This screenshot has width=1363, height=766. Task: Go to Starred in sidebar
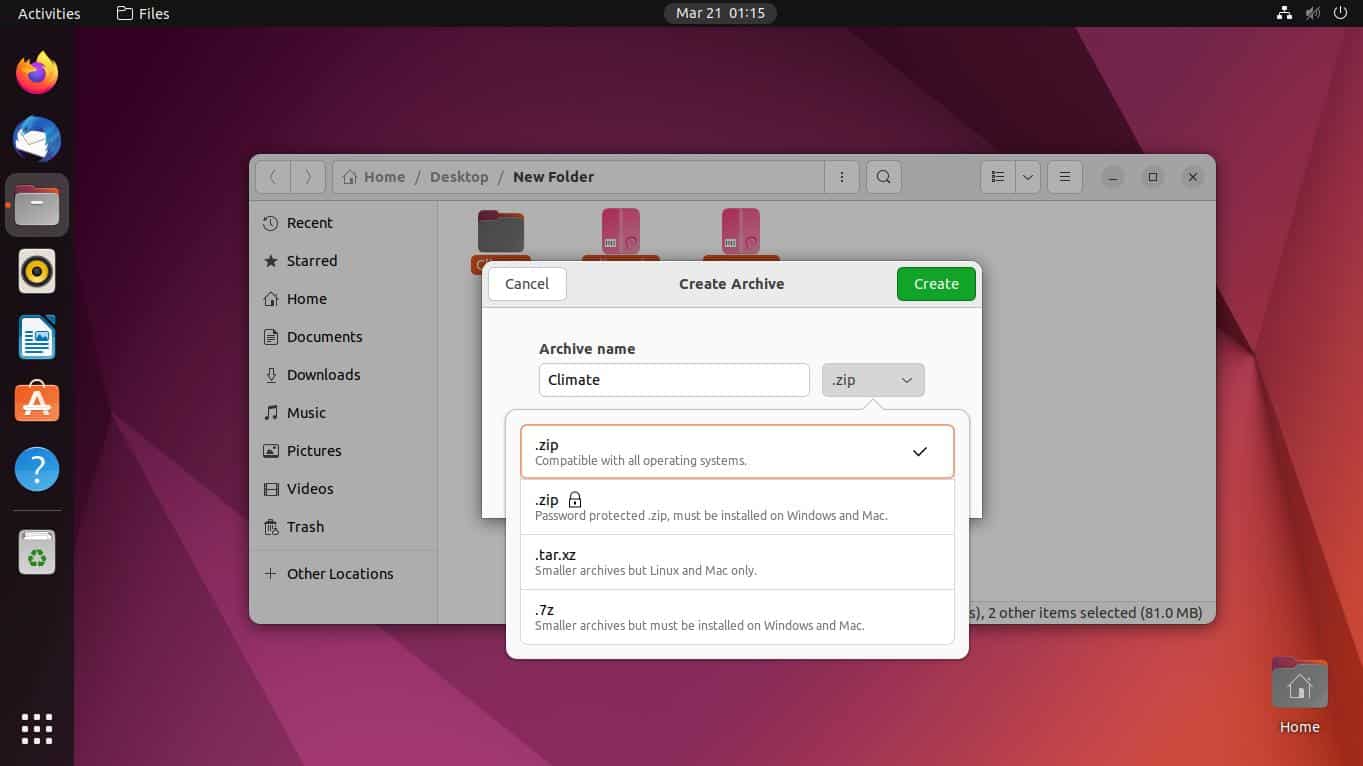343,261
